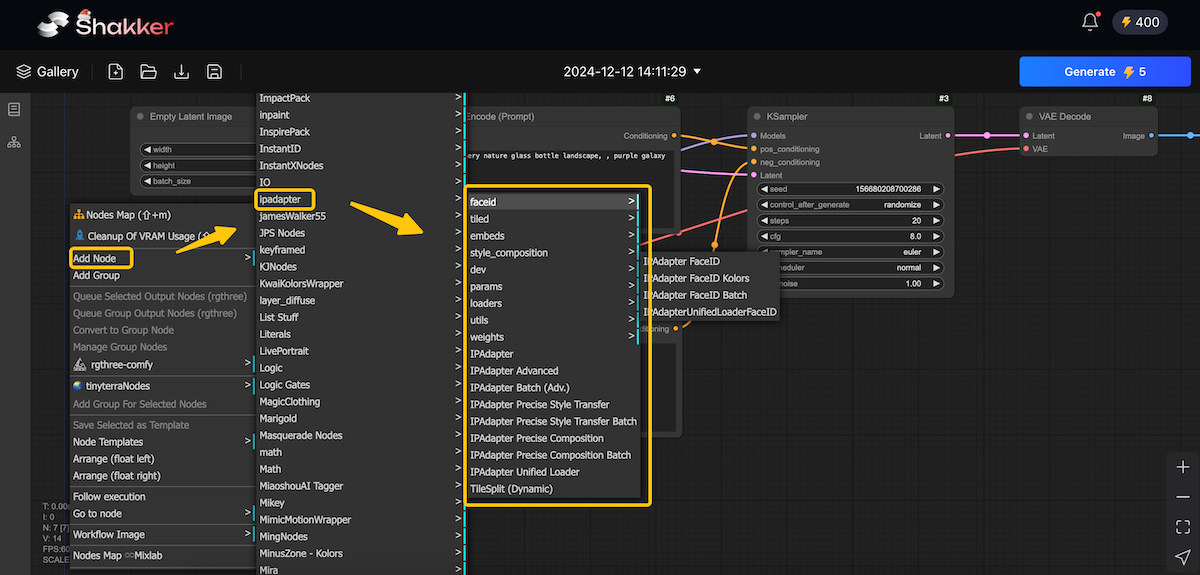Adjust the KSampler cfg value
The image size is (1200, 575).
coord(850,236)
